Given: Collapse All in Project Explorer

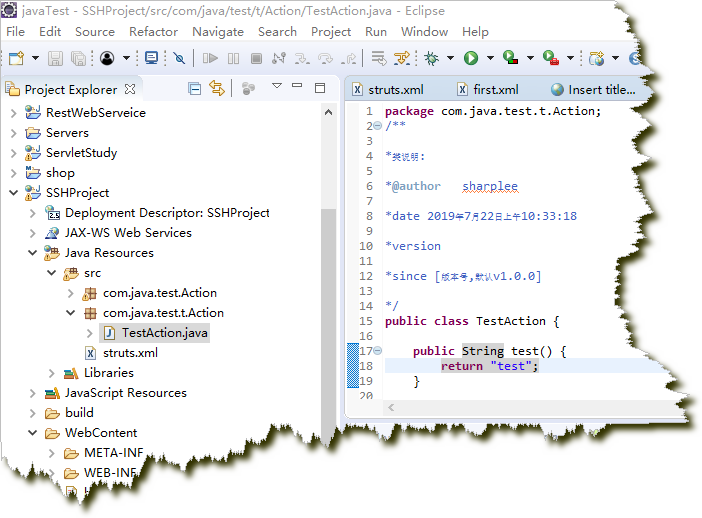Looking at the screenshot, I should (x=195, y=89).
